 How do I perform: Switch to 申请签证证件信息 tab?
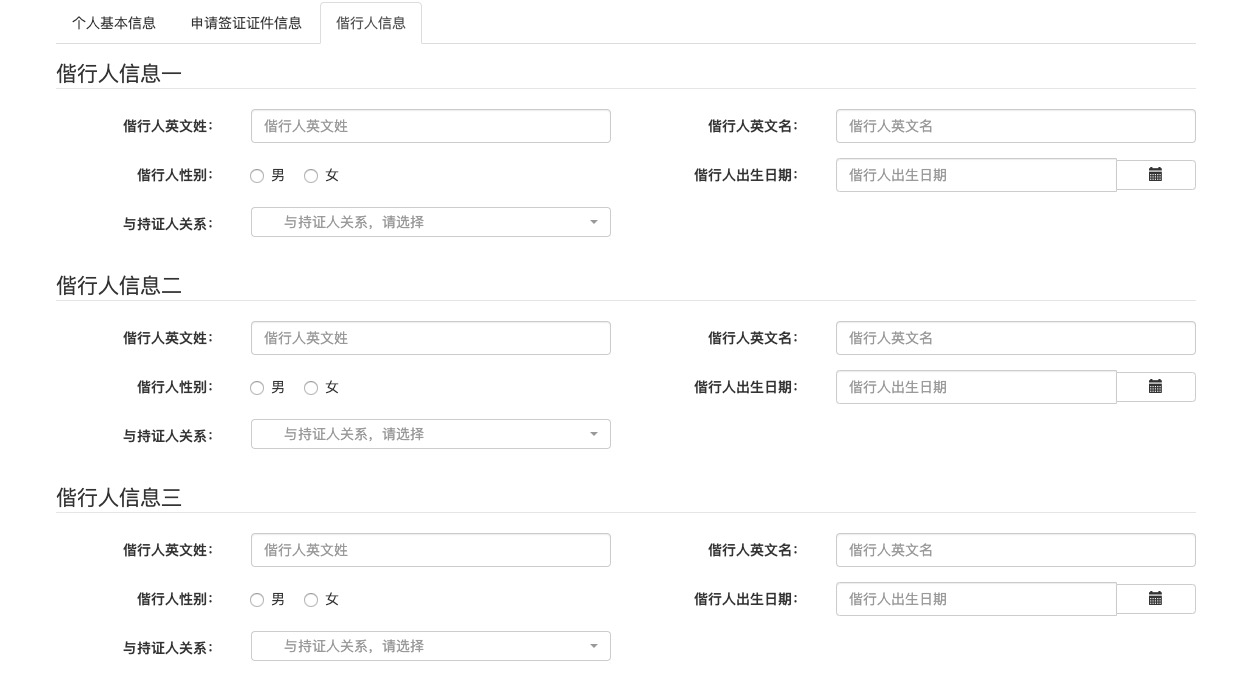(246, 23)
